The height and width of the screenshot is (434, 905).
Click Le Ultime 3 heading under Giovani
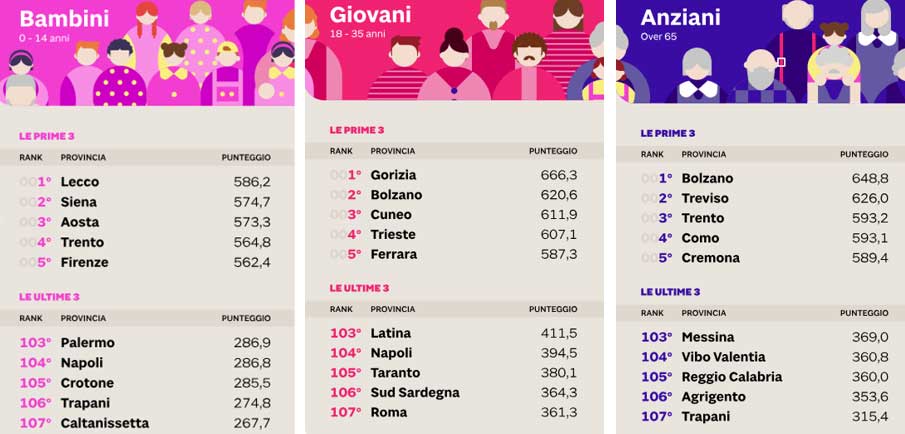[359, 289]
